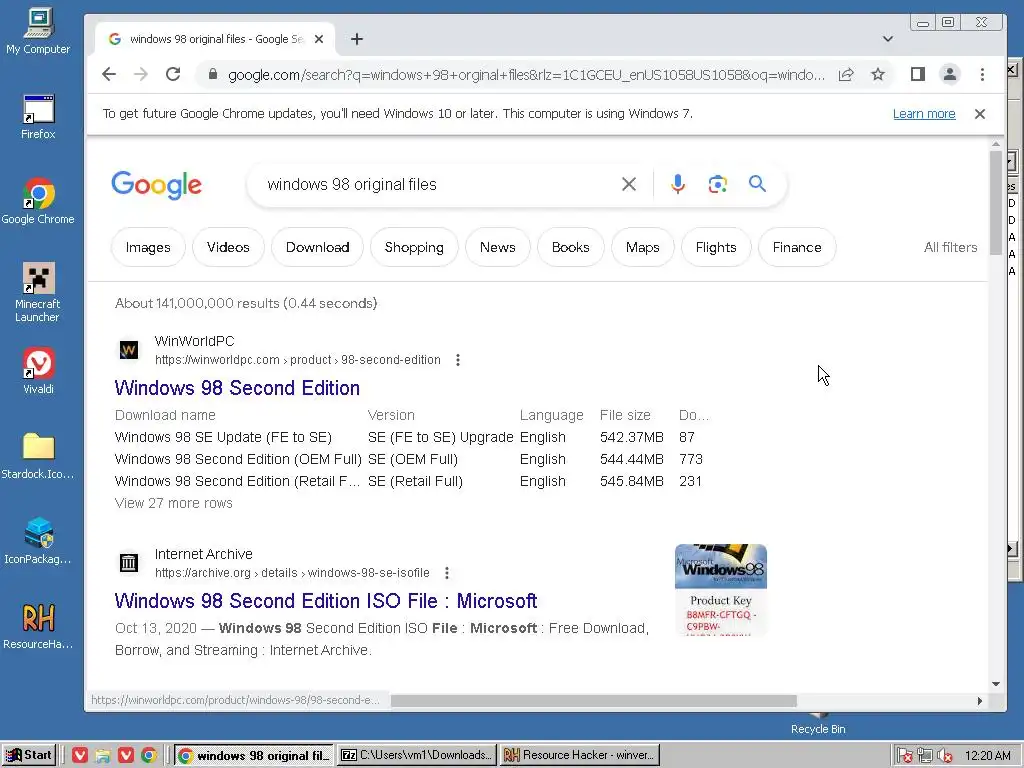Open Windows 98 product key thumbnail
1024x768 pixels.
coord(720,590)
